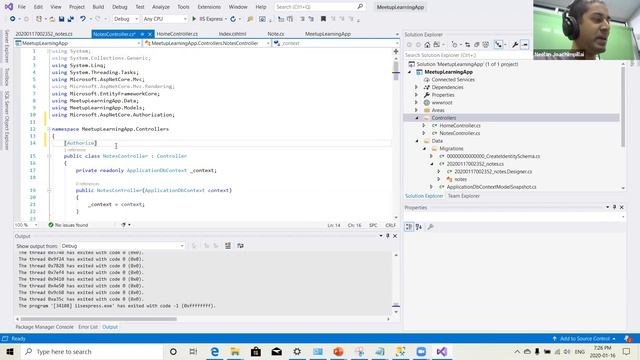Image resolution: width=640 pixels, height=360 pixels.
Task: Open the File menu
Action: pos(22,7)
